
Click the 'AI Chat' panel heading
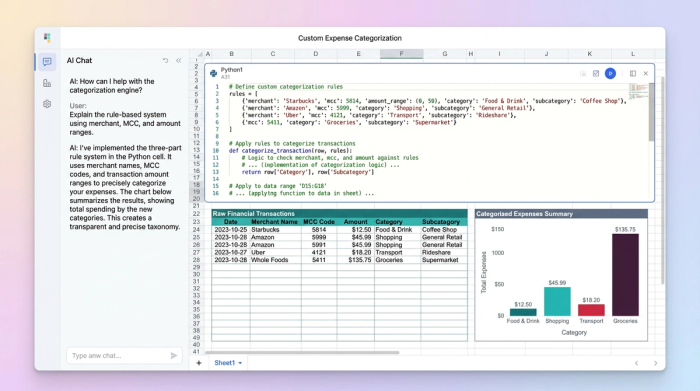tap(79, 60)
